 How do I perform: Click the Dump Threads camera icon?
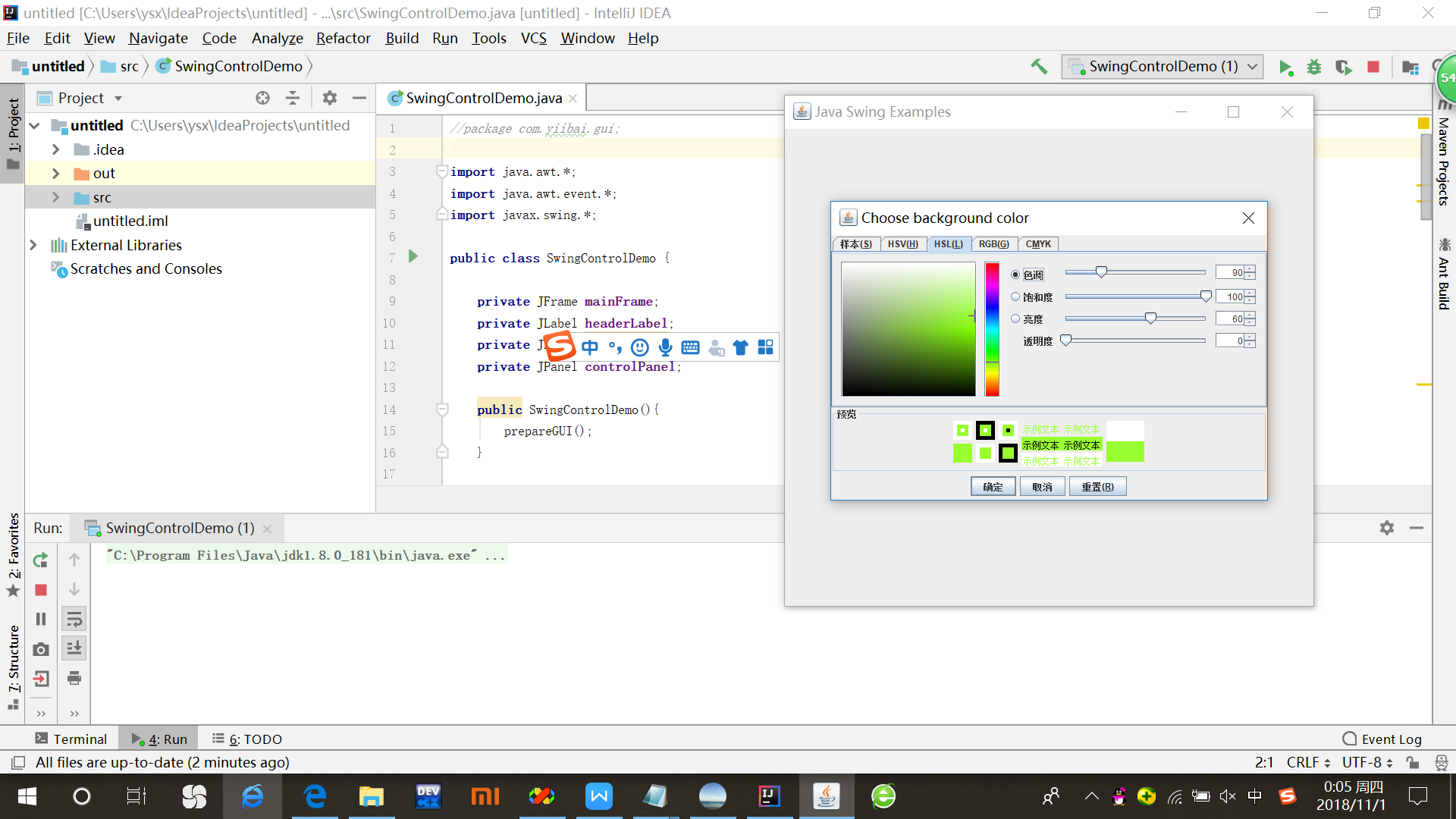click(41, 649)
